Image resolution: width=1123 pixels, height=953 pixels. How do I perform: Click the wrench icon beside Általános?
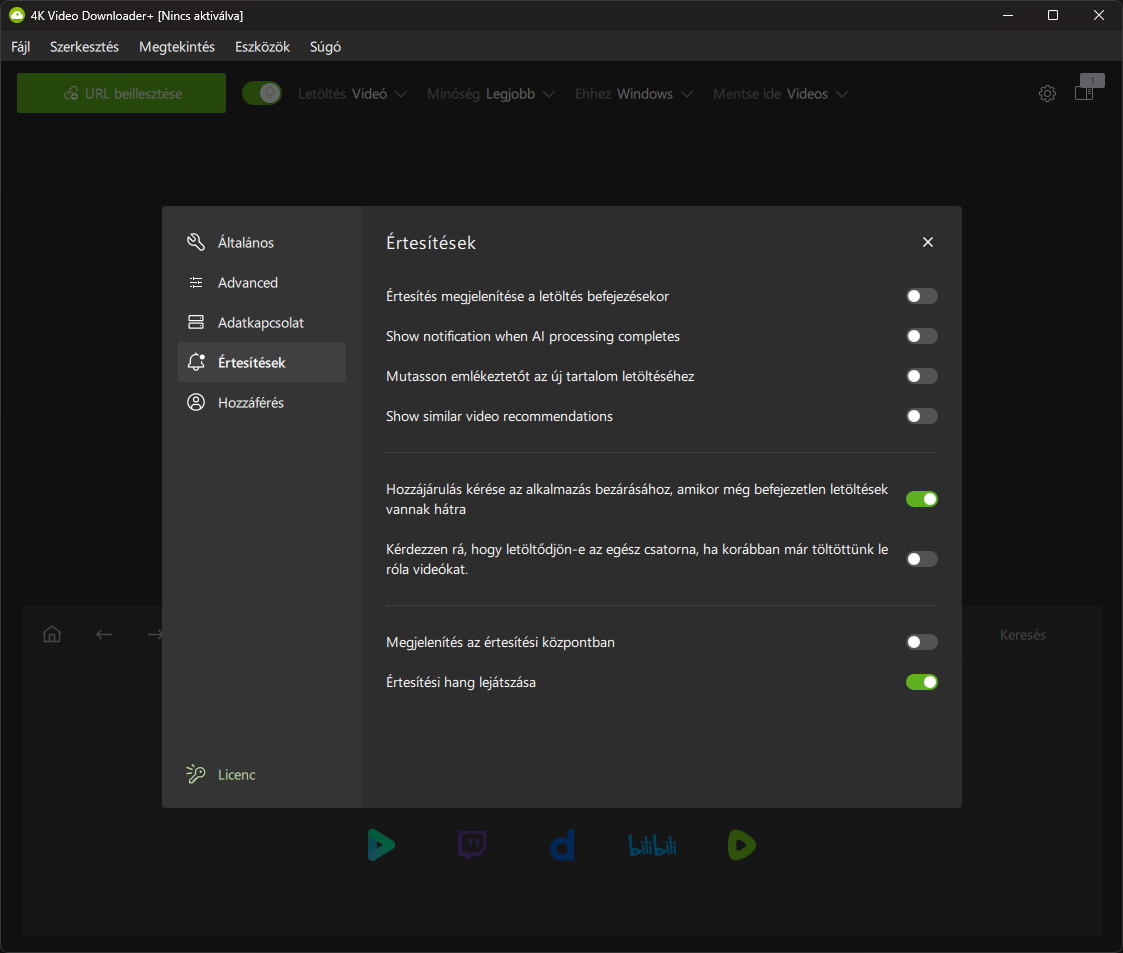[196, 242]
